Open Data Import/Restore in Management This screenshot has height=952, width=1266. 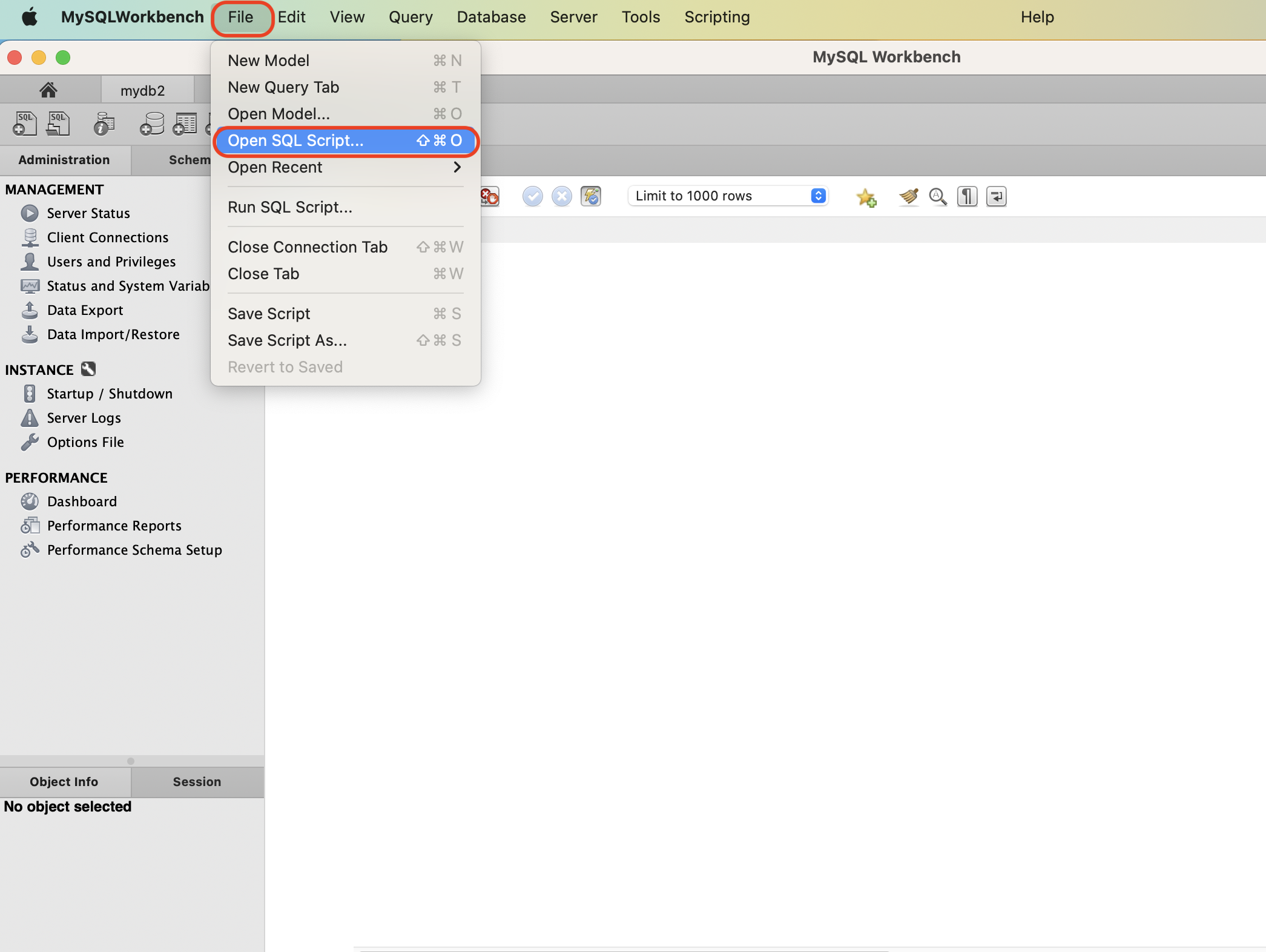coord(113,334)
